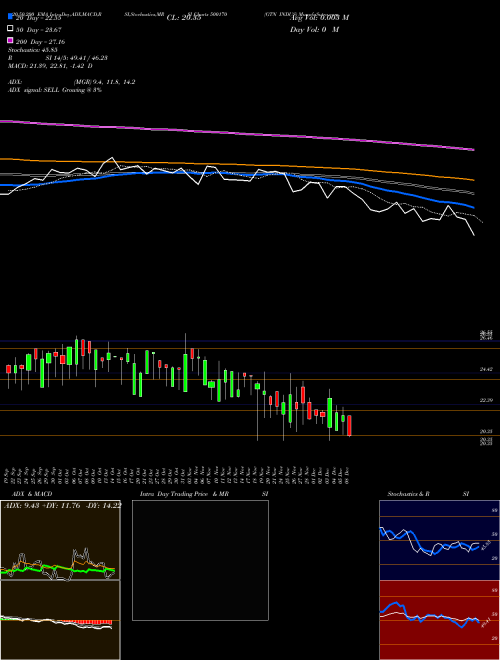Click the ADX/+DY/-DY values header
Image resolution: width=500 pixels, height=660 pixels.
62,506
